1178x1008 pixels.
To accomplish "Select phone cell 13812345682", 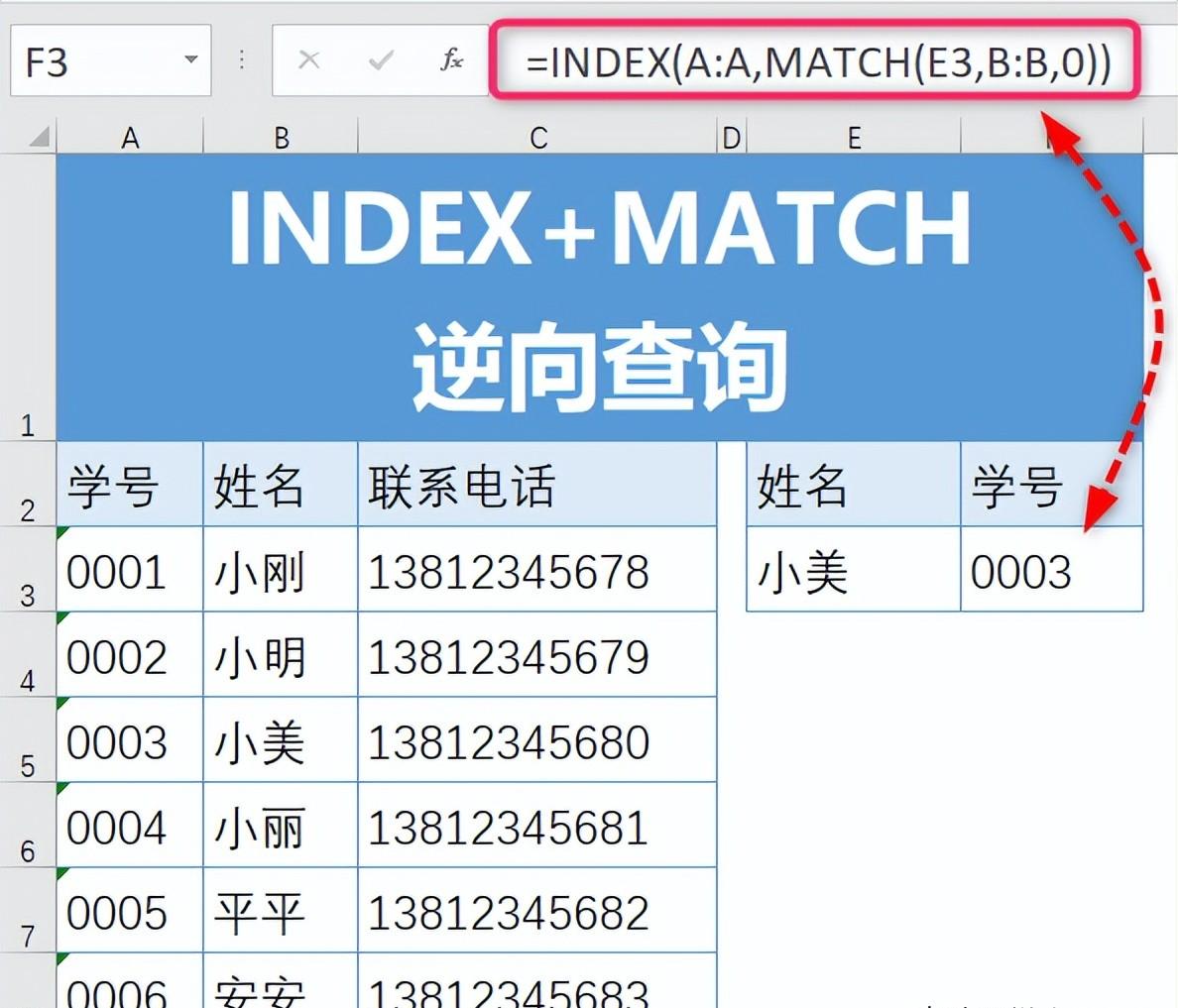I will coord(537,910).
